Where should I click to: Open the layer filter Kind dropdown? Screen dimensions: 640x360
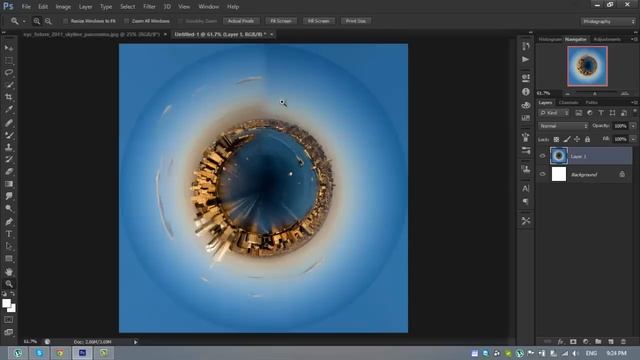click(553, 113)
